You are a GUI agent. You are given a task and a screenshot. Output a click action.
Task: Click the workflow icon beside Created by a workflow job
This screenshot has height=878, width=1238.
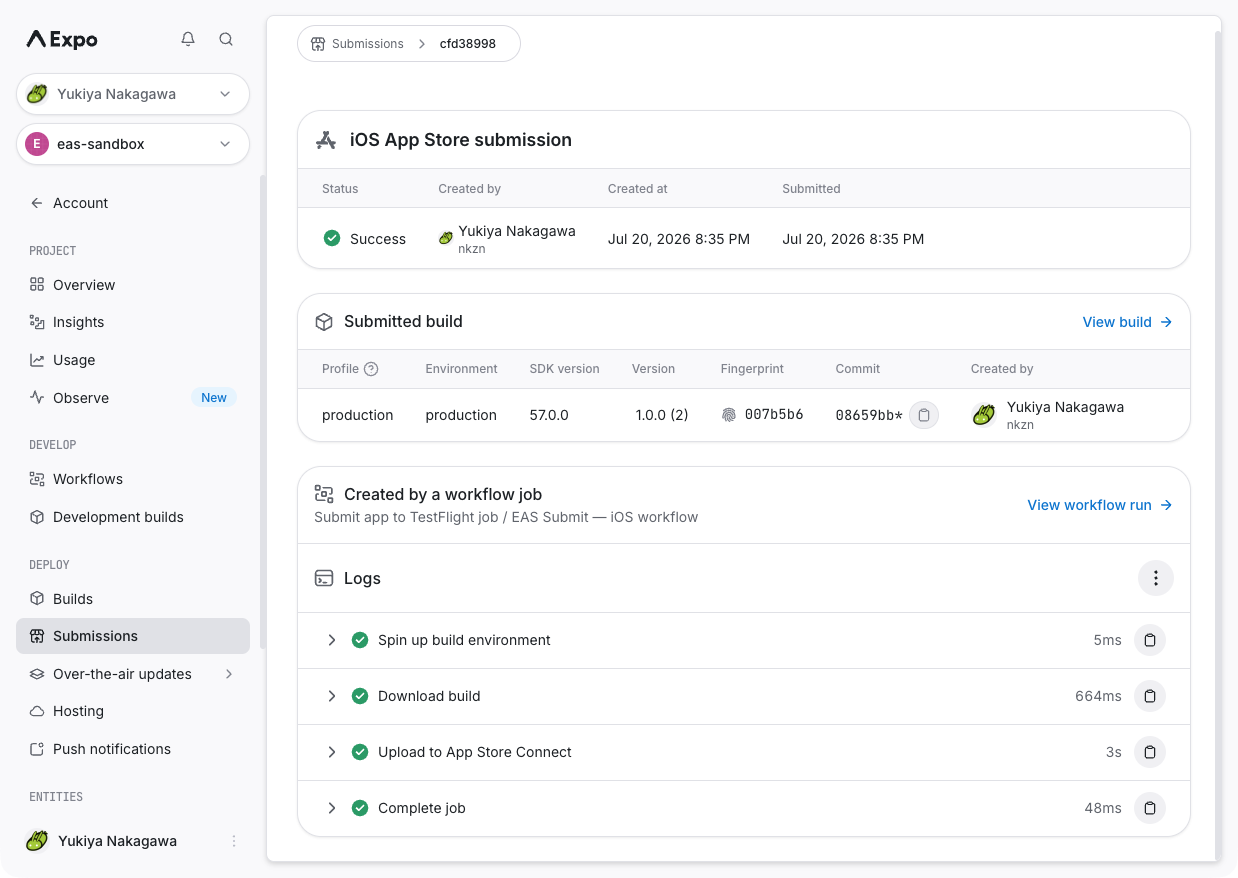pyautogui.click(x=324, y=494)
